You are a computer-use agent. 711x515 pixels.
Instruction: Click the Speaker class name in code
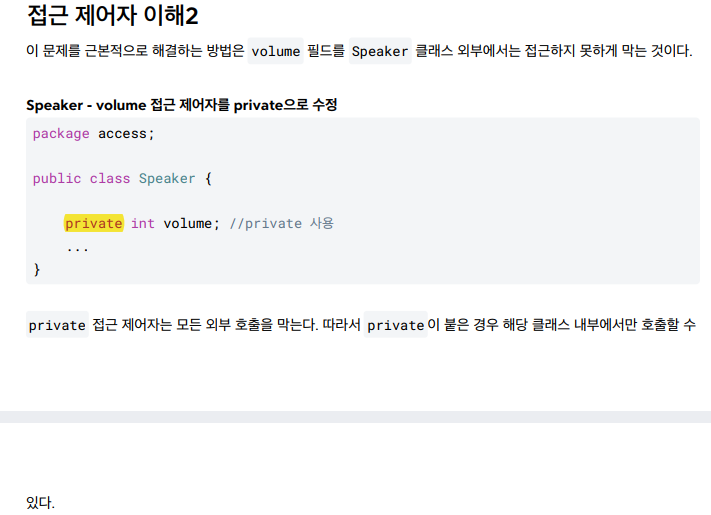tap(167, 179)
